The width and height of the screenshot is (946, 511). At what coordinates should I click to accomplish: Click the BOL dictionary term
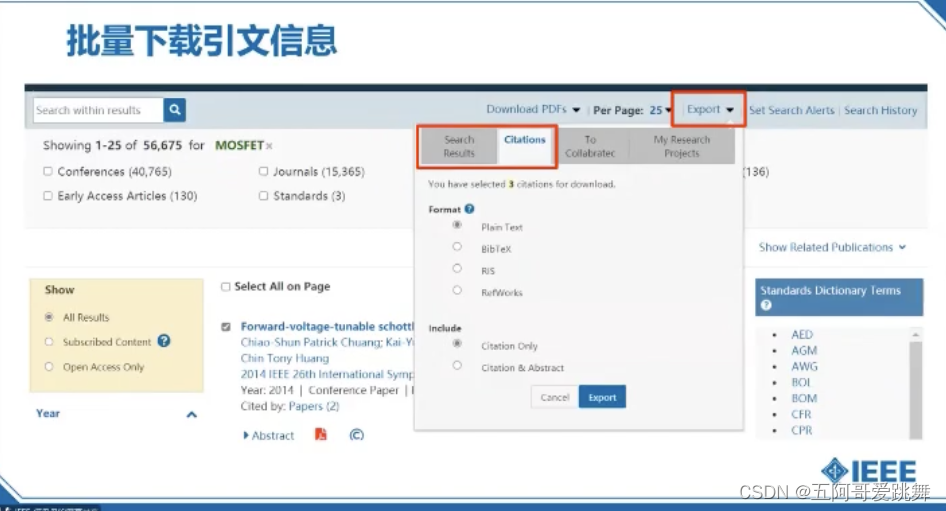(x=801, y=382)
